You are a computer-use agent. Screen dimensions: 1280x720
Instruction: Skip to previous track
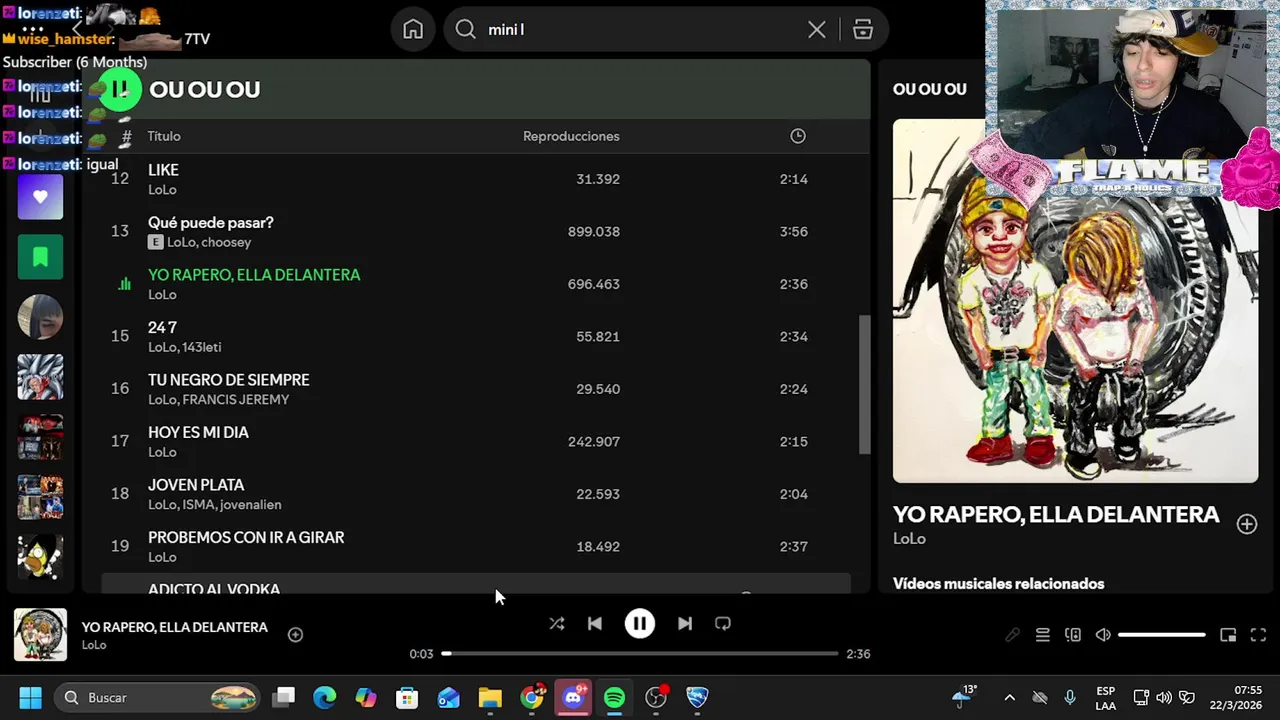[x=595, y=623]
